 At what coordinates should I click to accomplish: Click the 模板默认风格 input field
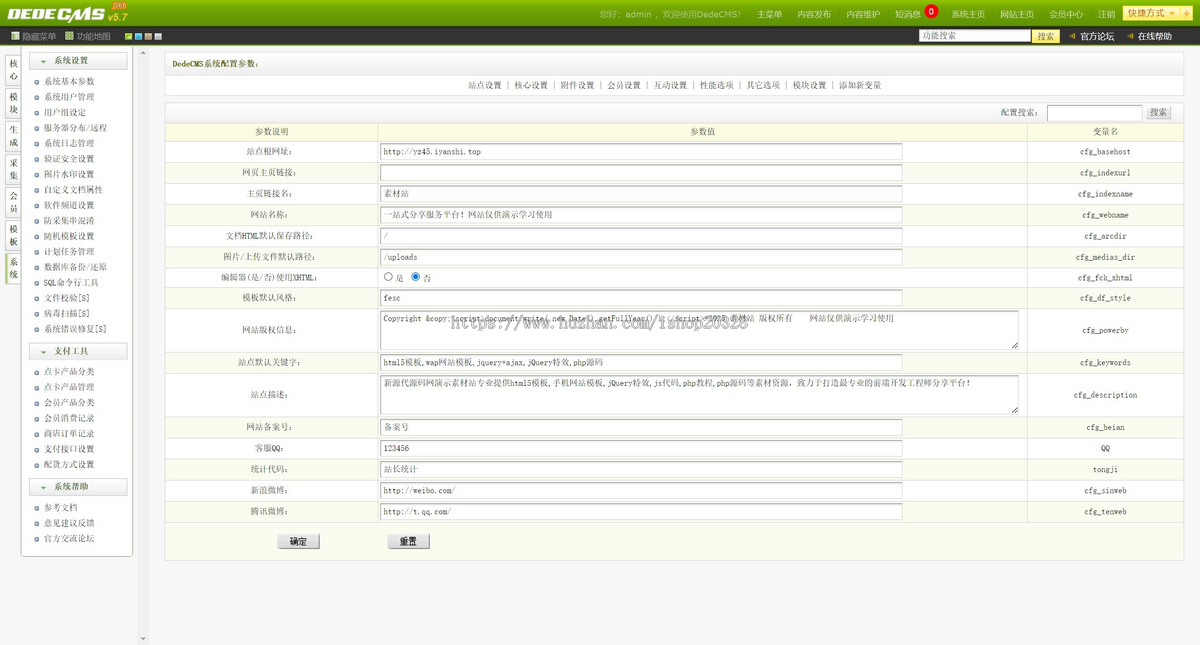641,298
